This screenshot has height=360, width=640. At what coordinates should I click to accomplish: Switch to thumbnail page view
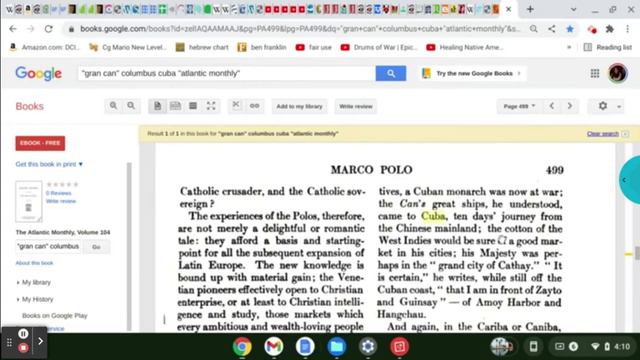point(193,106)
